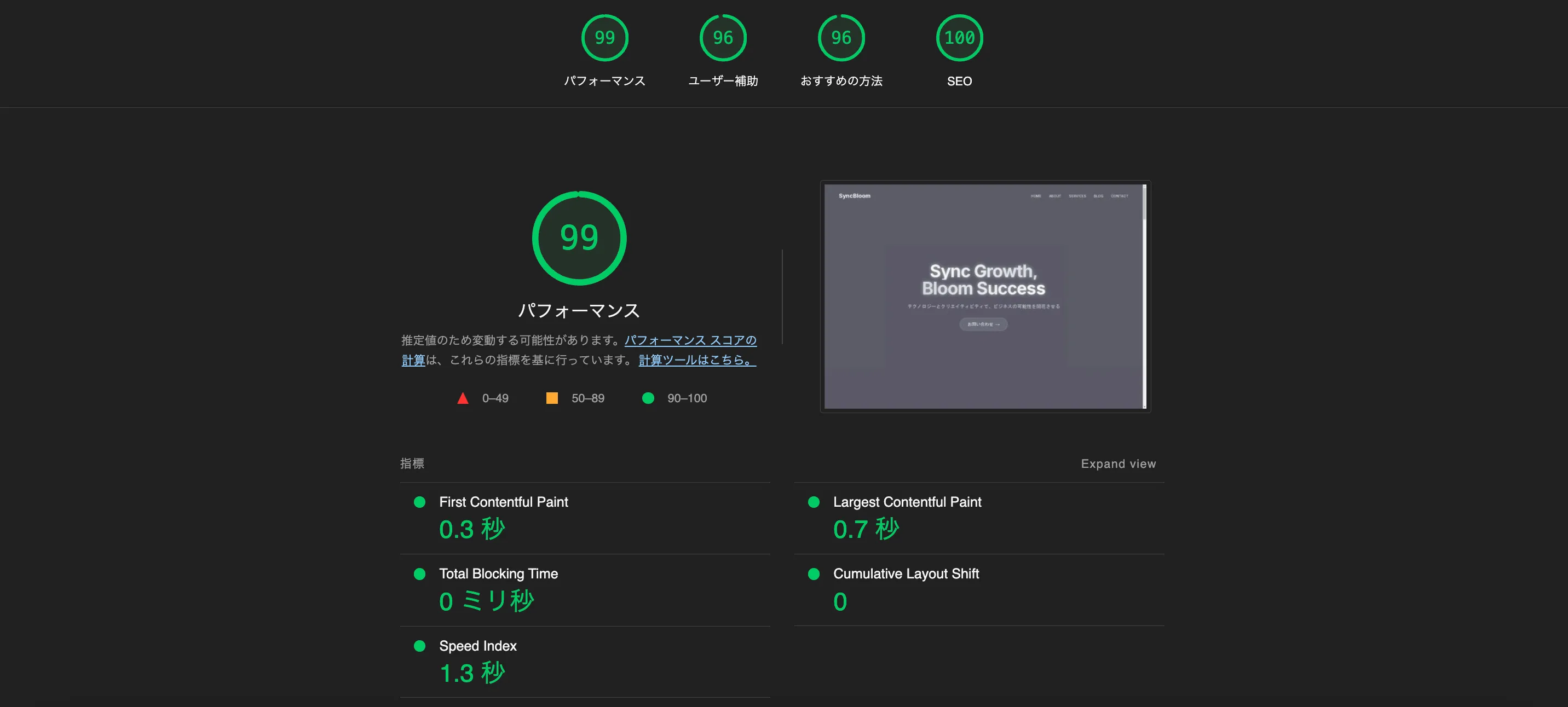Image resolution: width=1568 pixels, height=707 pixels.
Task: Expand the Largest Contentful Paint metric
Action: click(979, 518)
